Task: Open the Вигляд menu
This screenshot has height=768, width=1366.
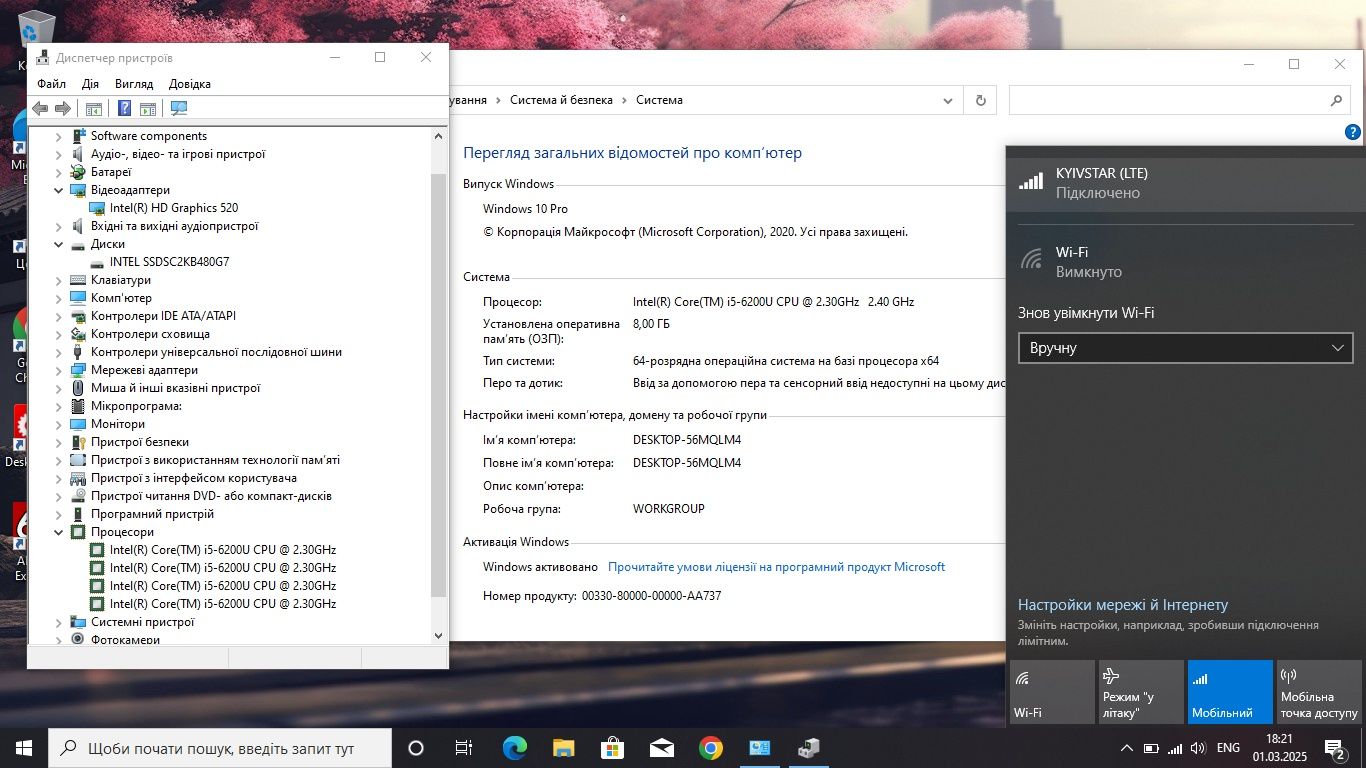Action: click(134, 84)
